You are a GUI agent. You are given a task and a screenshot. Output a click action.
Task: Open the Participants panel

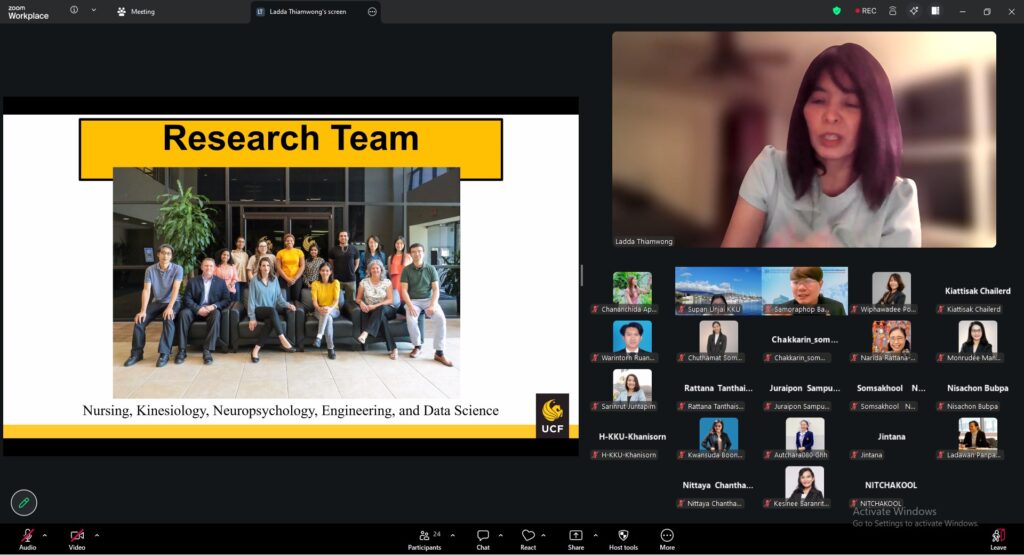424,536
